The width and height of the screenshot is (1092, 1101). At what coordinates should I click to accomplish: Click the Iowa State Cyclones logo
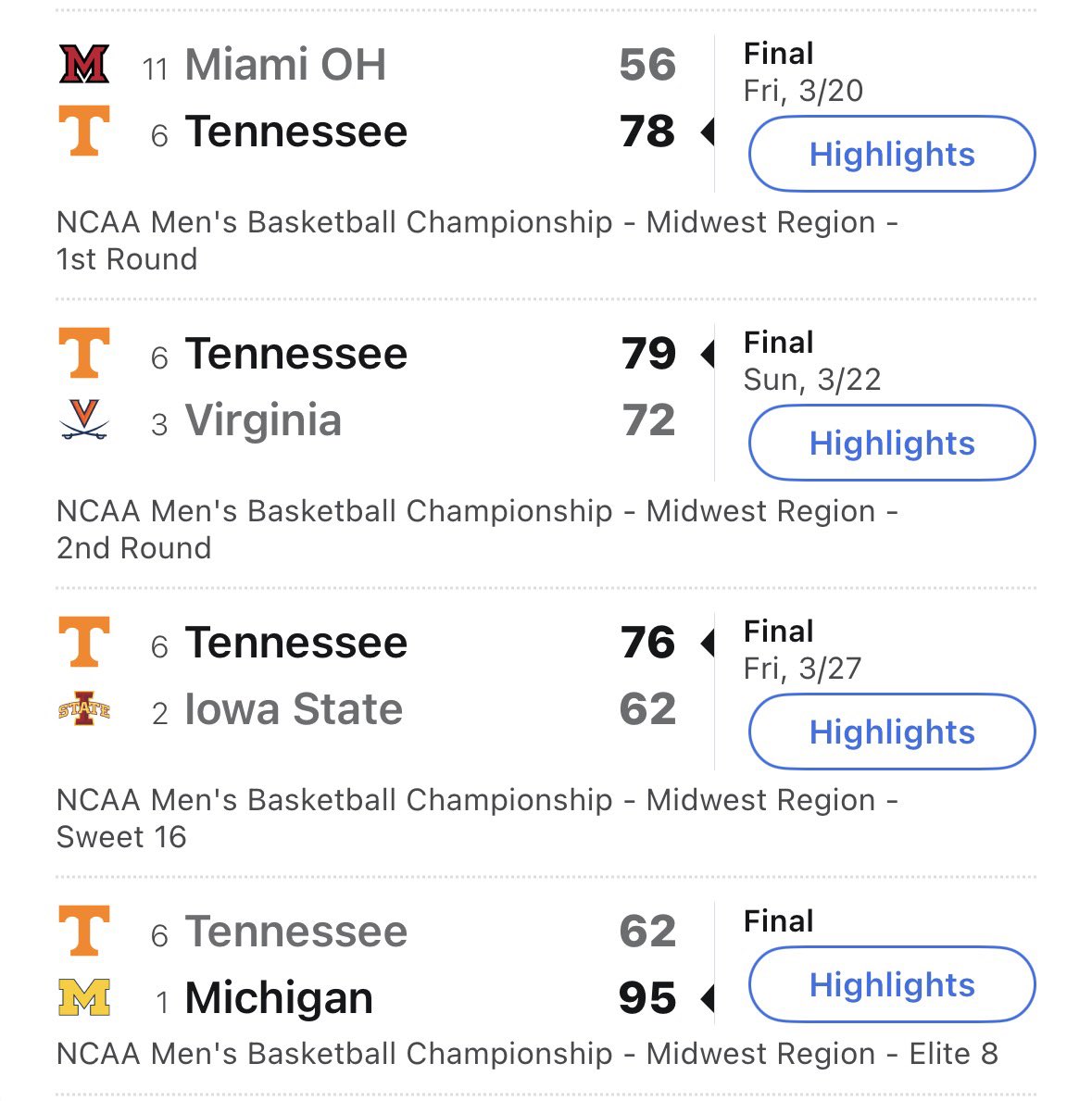click(x=83, y=708)
